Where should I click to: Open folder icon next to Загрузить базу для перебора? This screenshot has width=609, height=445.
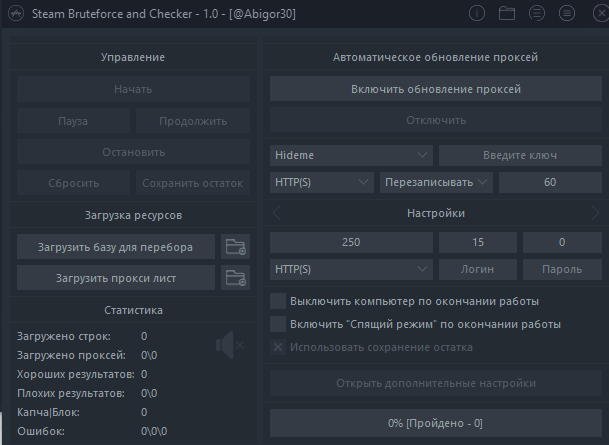235,247
